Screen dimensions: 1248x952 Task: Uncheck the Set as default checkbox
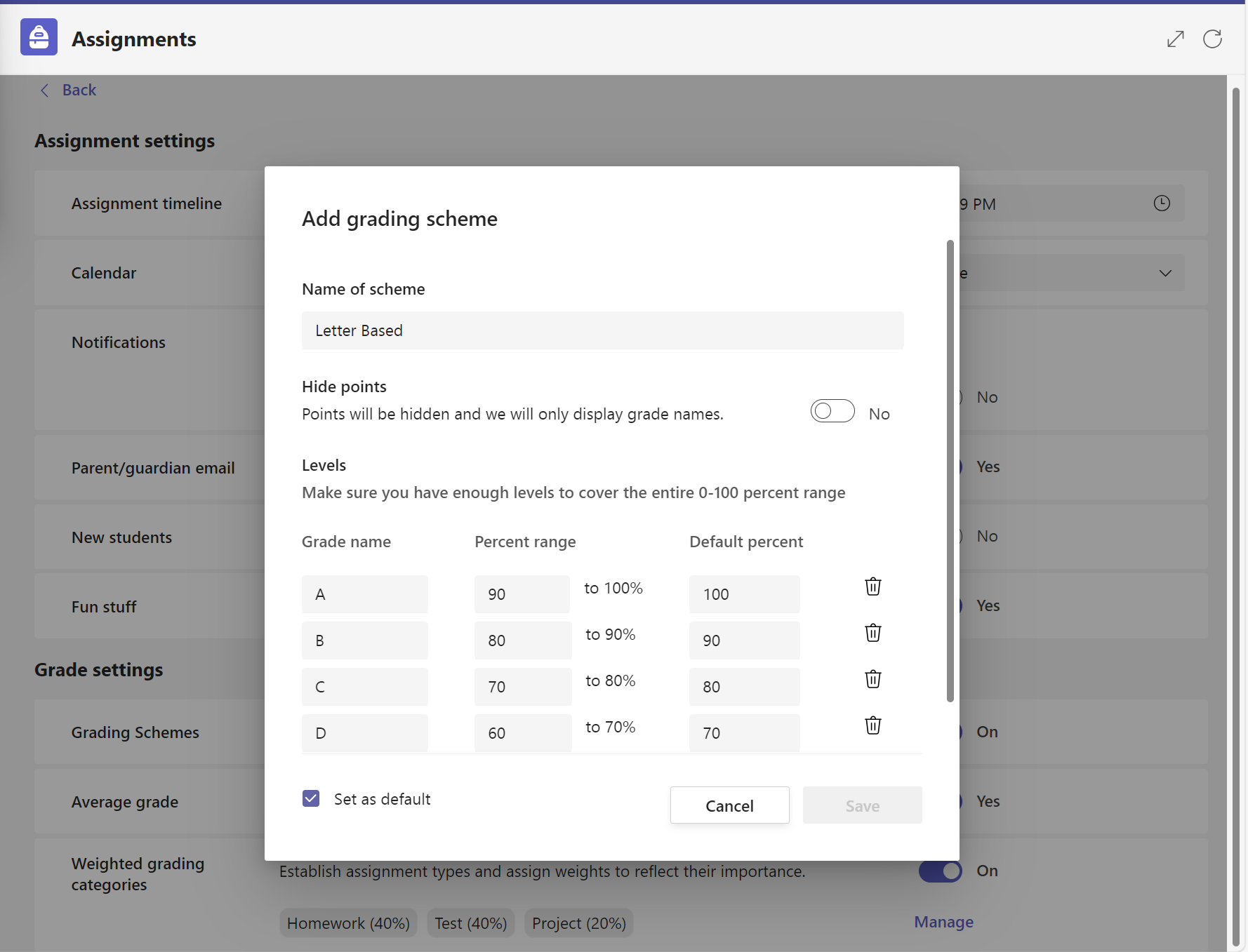pos(311,798)
